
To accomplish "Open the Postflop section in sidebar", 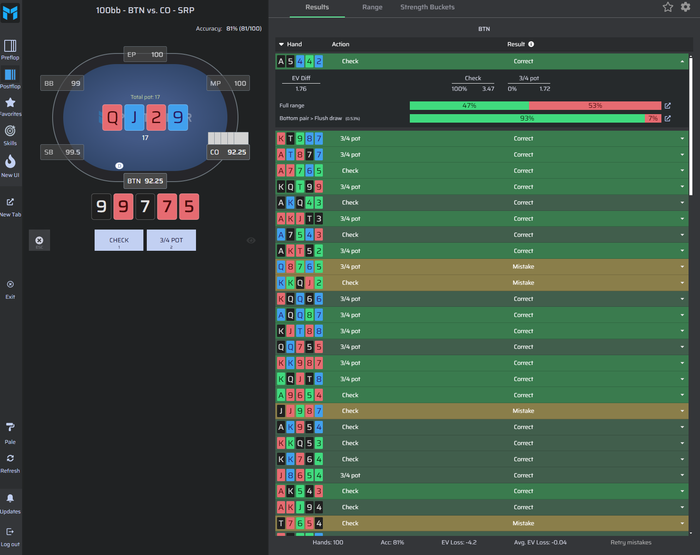I will point(10,79).
